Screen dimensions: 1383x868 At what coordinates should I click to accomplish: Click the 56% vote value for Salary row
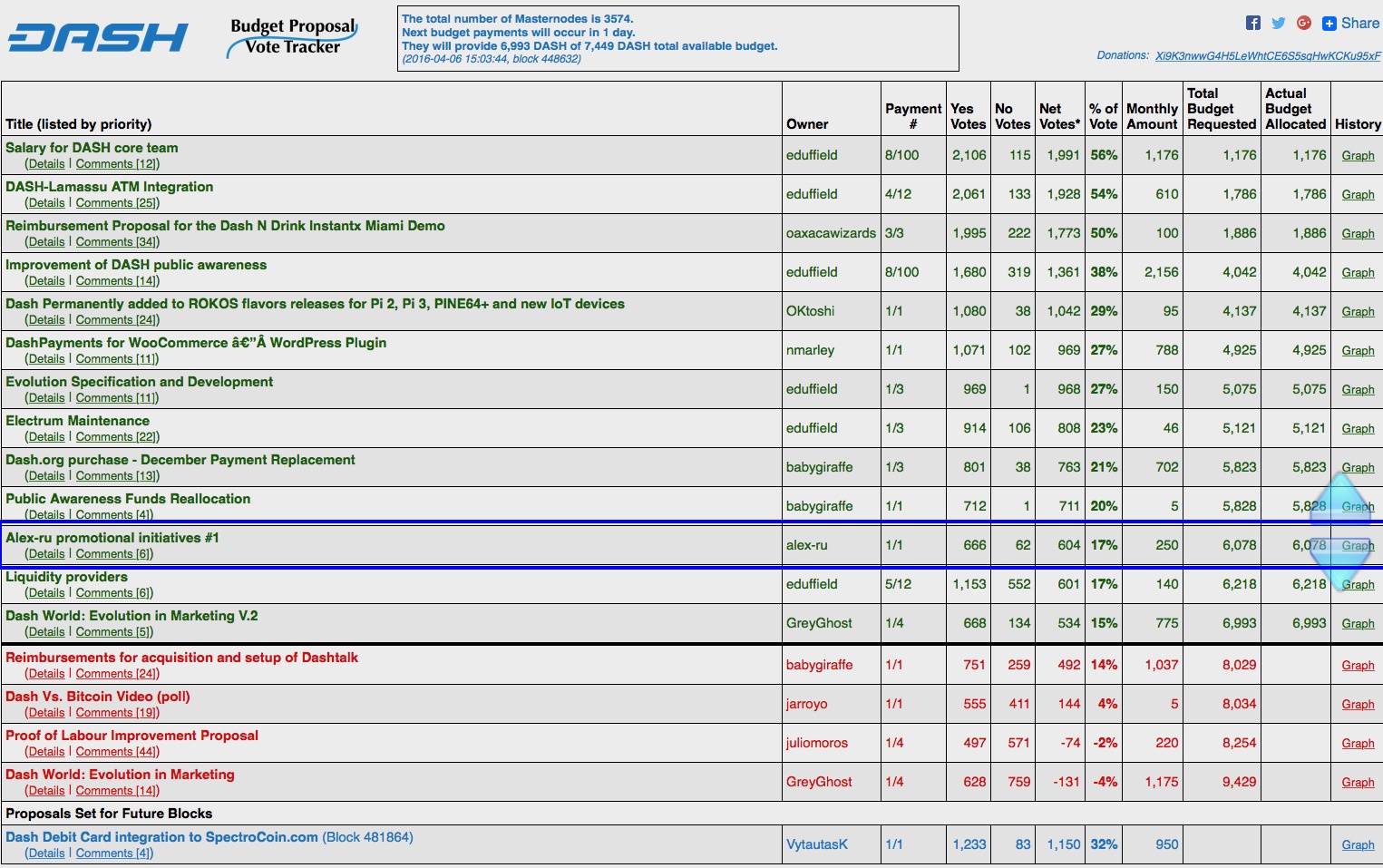(x=1104, y=155)
